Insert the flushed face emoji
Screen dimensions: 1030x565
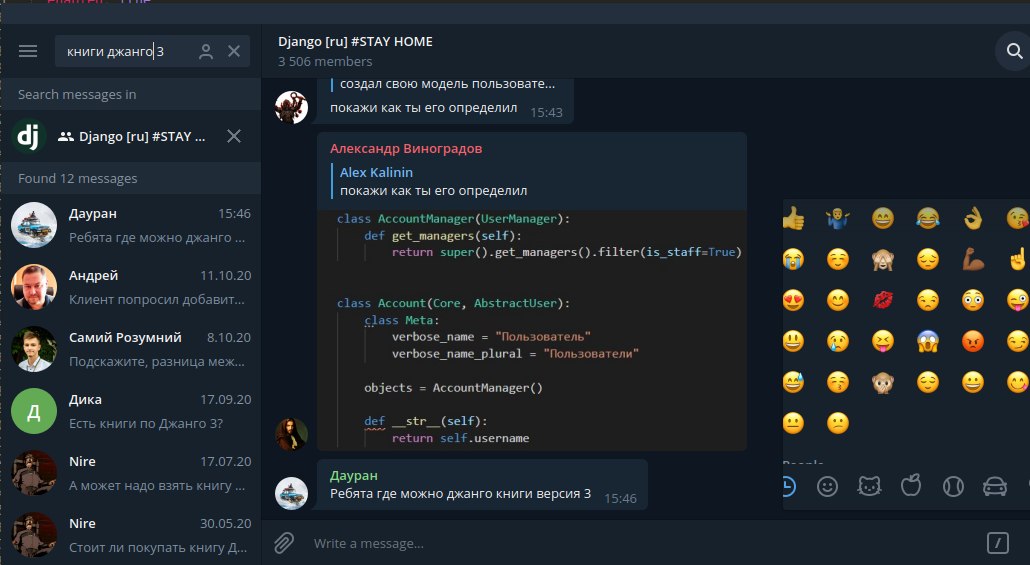(x=973, y=300)
